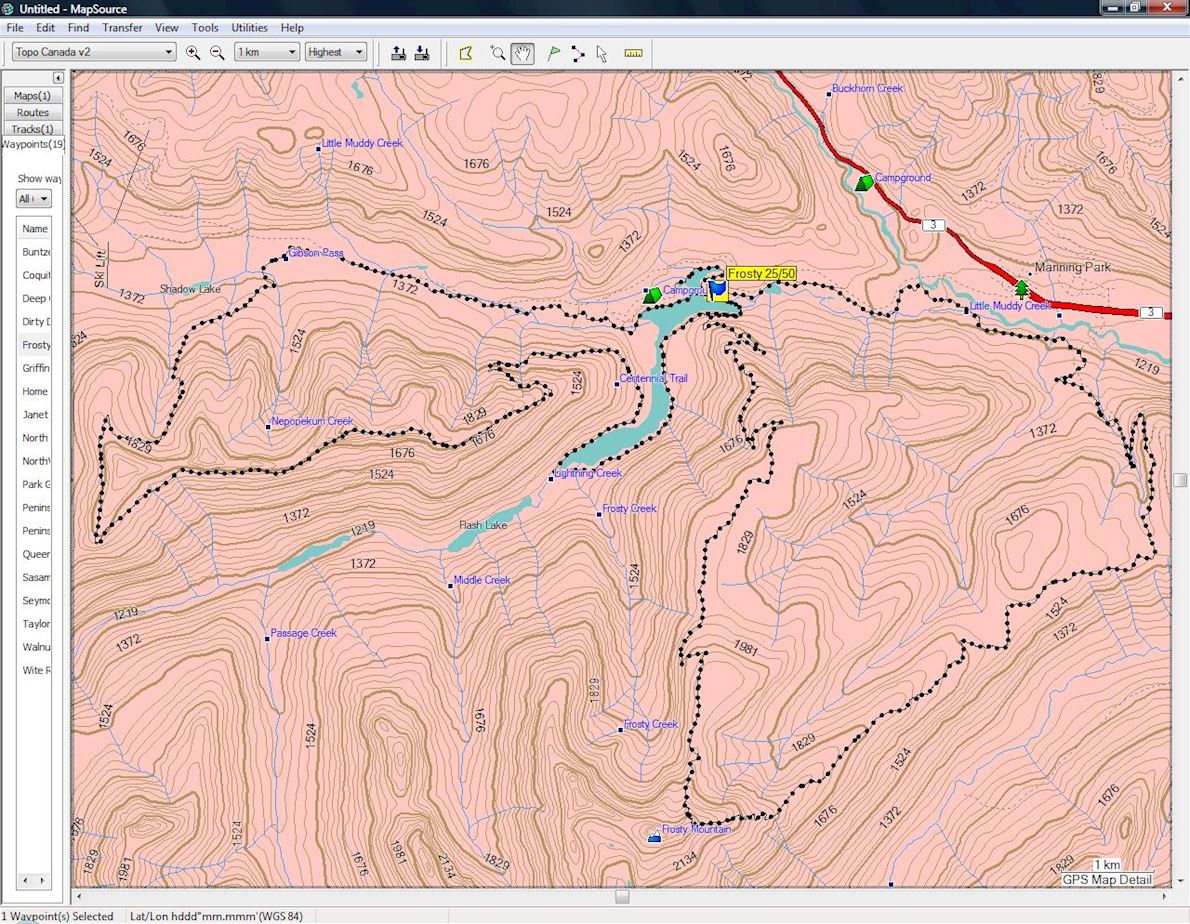1190x924 pixels.
Task: Click the Highway 3 shield near Campground
Action: pos(933,225)
